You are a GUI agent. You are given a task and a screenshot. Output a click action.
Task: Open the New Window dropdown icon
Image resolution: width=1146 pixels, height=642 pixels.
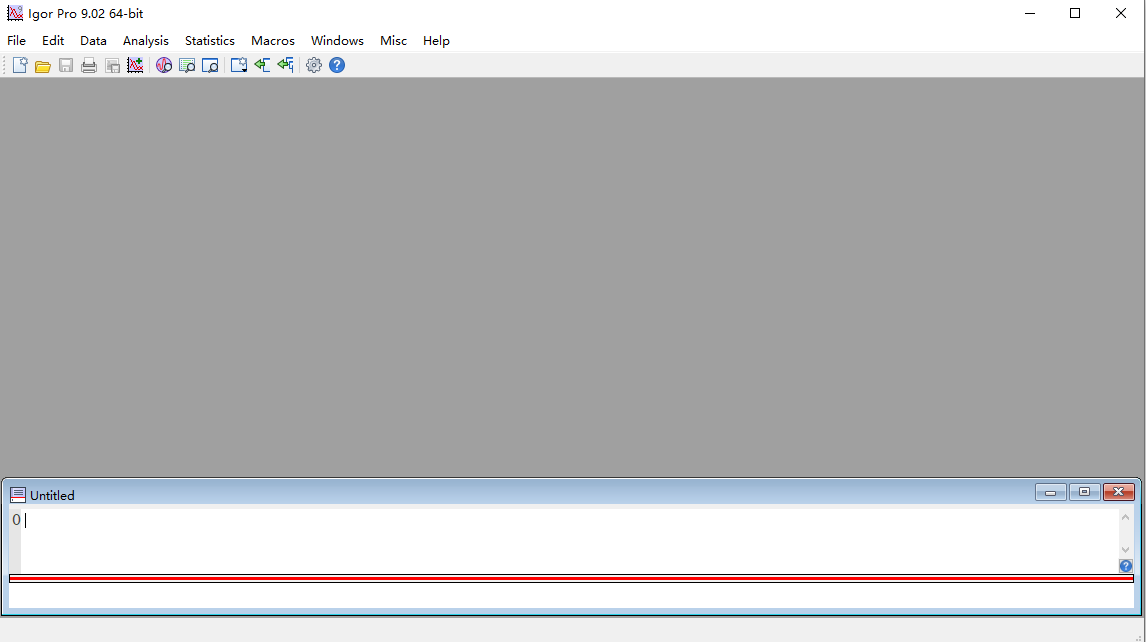tap(239, 65)
